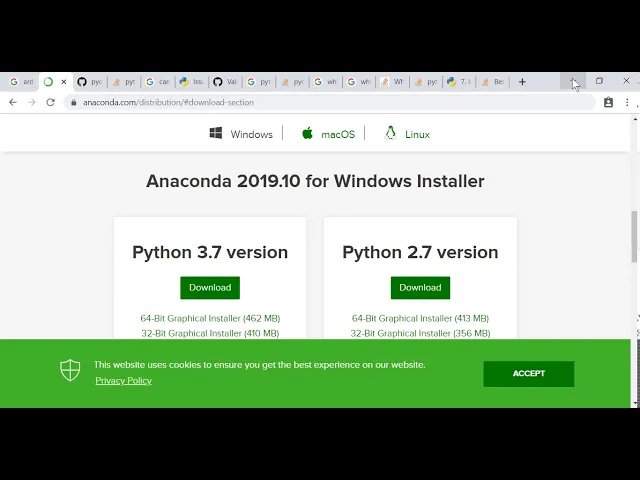Screen dimensions: 640x480
Task: Switch to the 'Be' tab
Action: click(493, 82)
